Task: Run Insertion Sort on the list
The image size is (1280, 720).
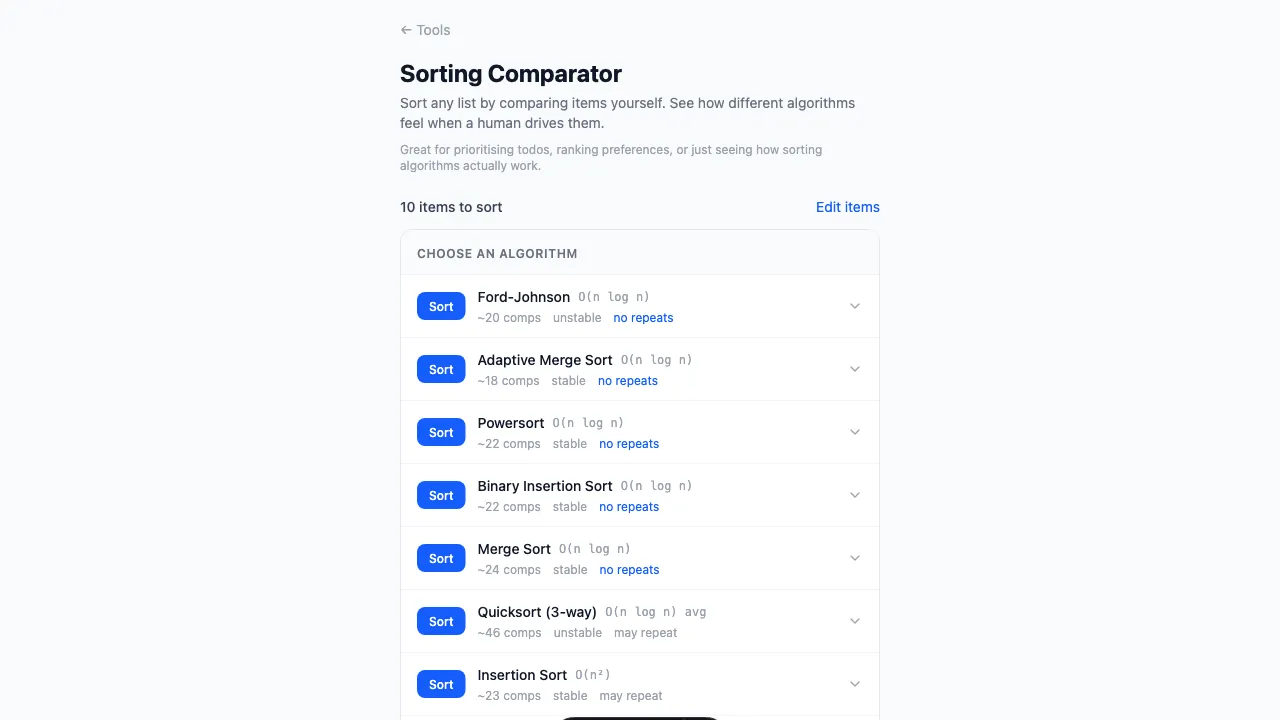Action: tap(441, 684)
